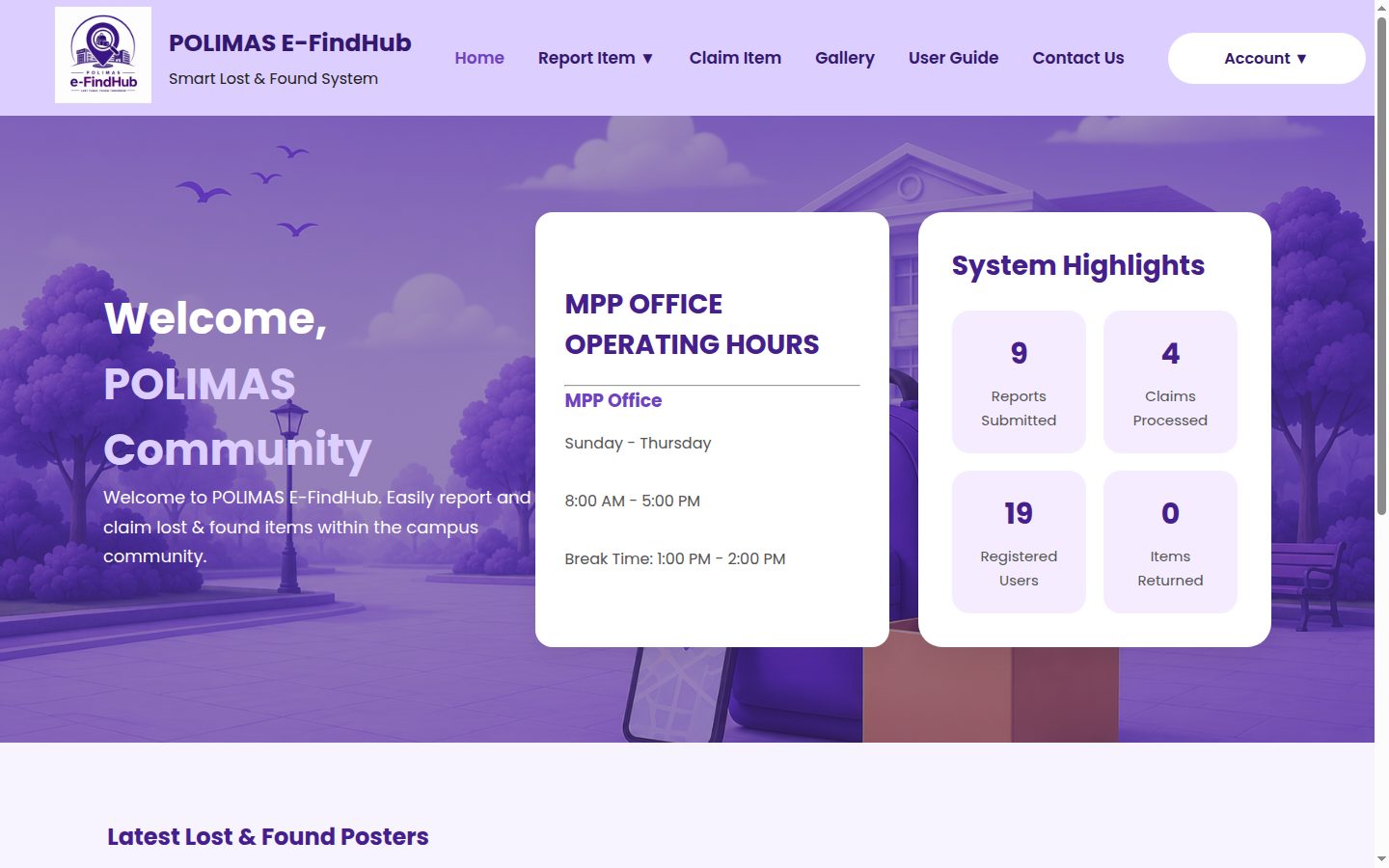Click the Latest Lost & Found Posters heading
The image size is (1389, 868).
pyautogui.click(x=268, y=836)
